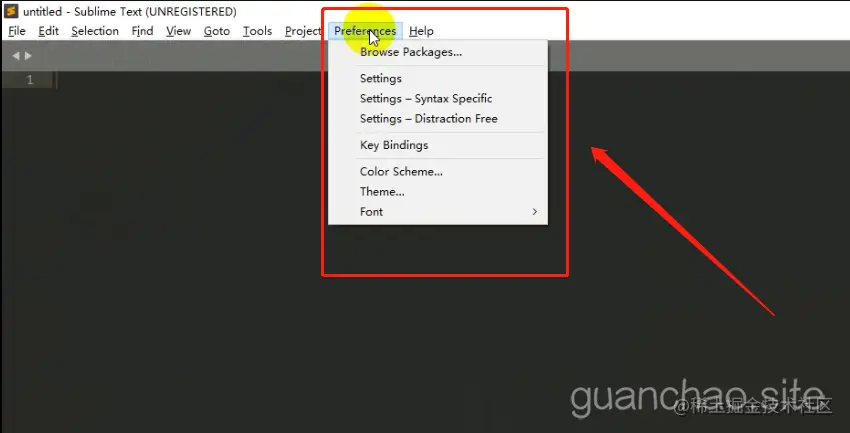This screenshot has width=850, height=433.
Task: Open the Selection menu
Action: pos(95,31)
